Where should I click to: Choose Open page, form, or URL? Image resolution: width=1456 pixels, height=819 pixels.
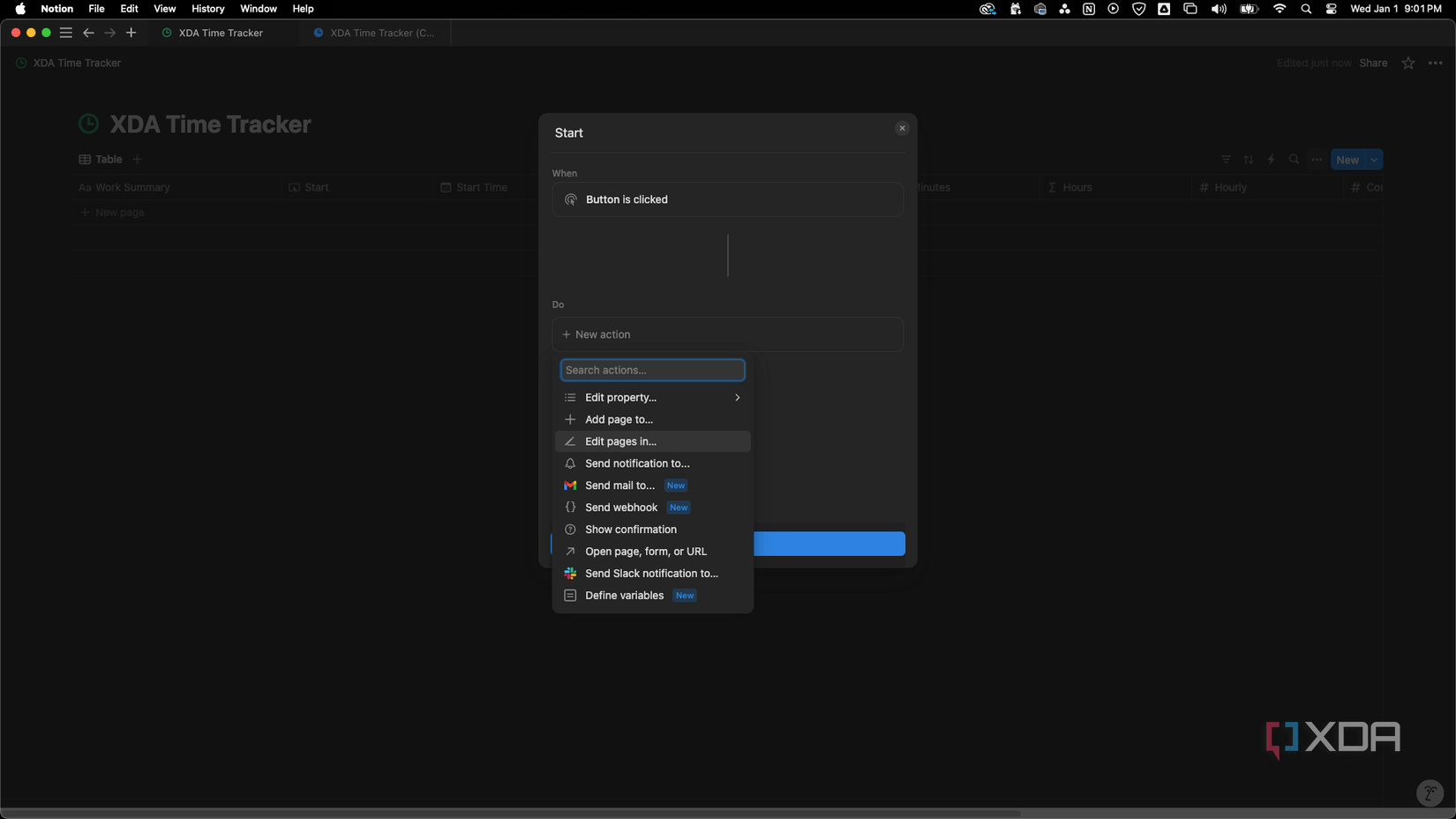tap(652, 552)
